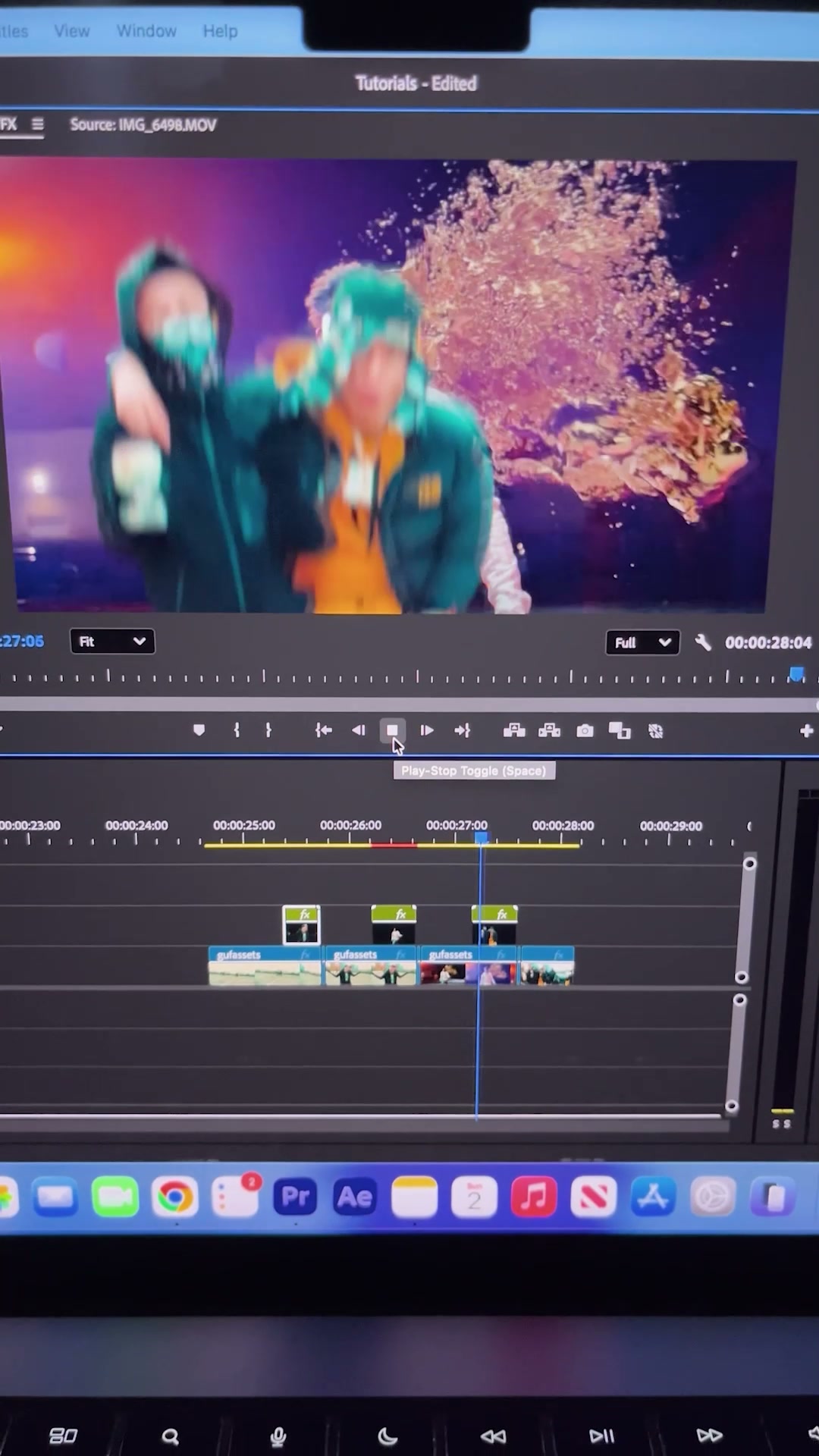Click 00:00:25:00 on the timeline ruler
The width and height of the screenshot is (819, 1456).
(244, 825)
